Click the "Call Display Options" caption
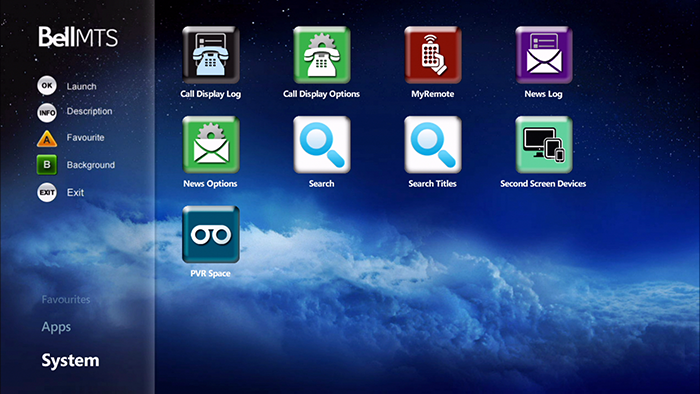Screen dimensions: 700x394 (321, 94)
